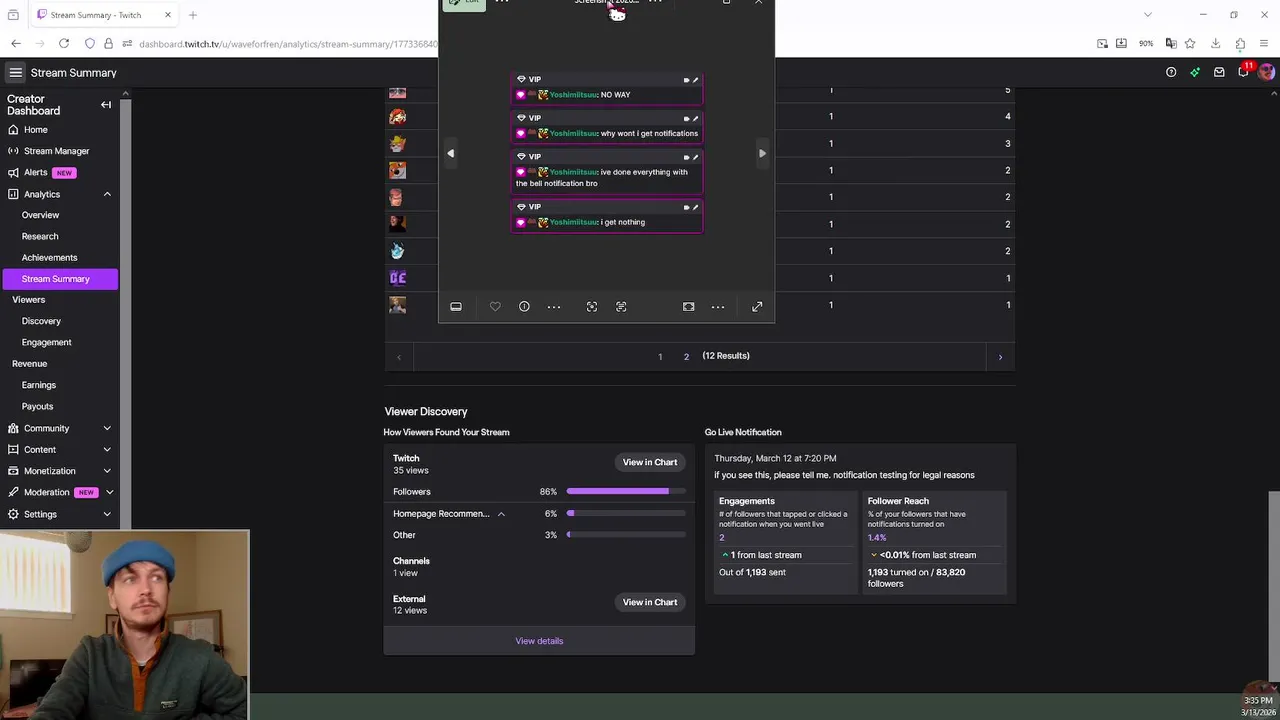This screenshot has height=720, width=1280.
Task: Open Discovery under Viewers
Action: click(41, 321)
